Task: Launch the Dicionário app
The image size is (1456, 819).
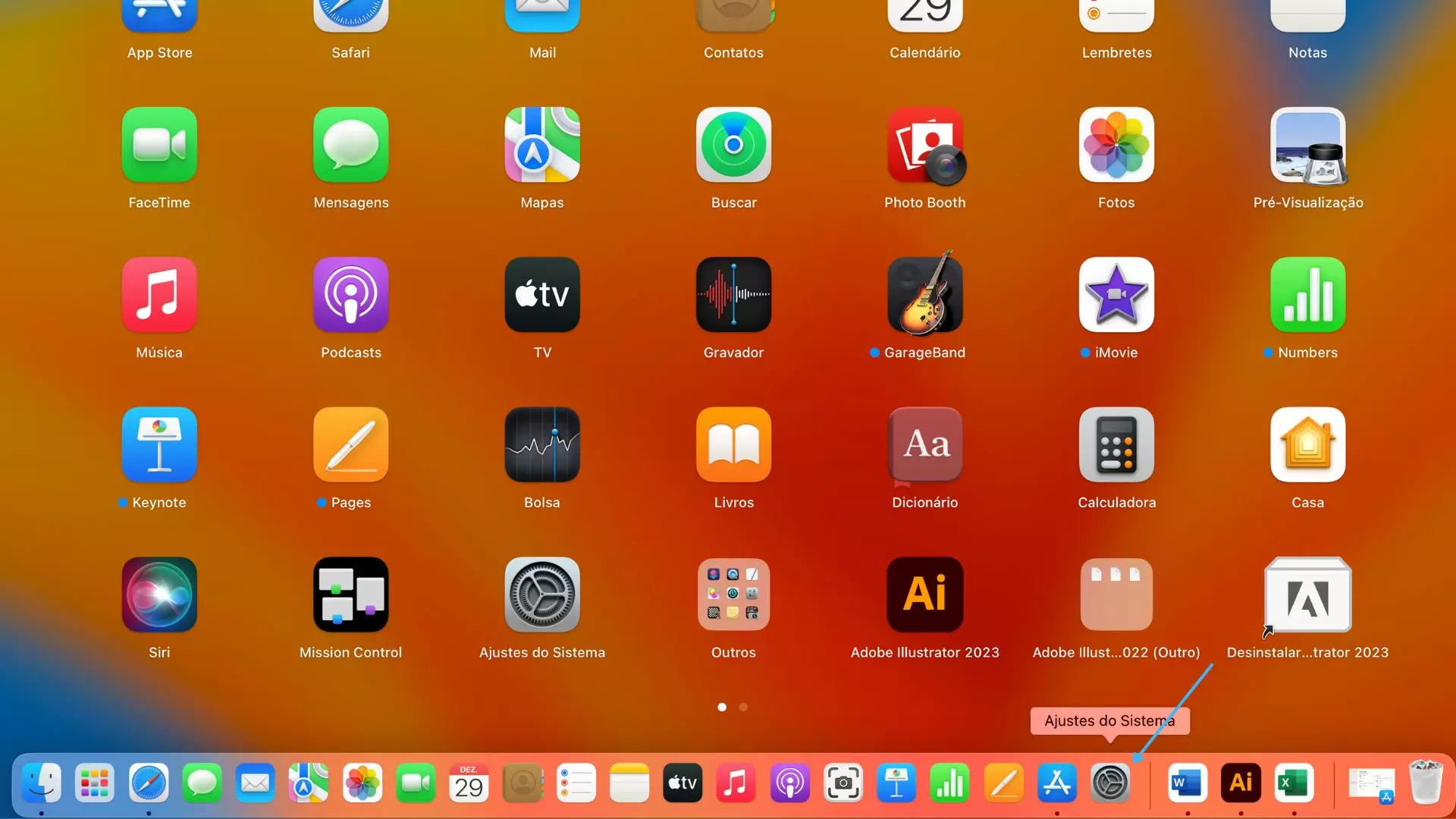Action: [x=924, y=444]
